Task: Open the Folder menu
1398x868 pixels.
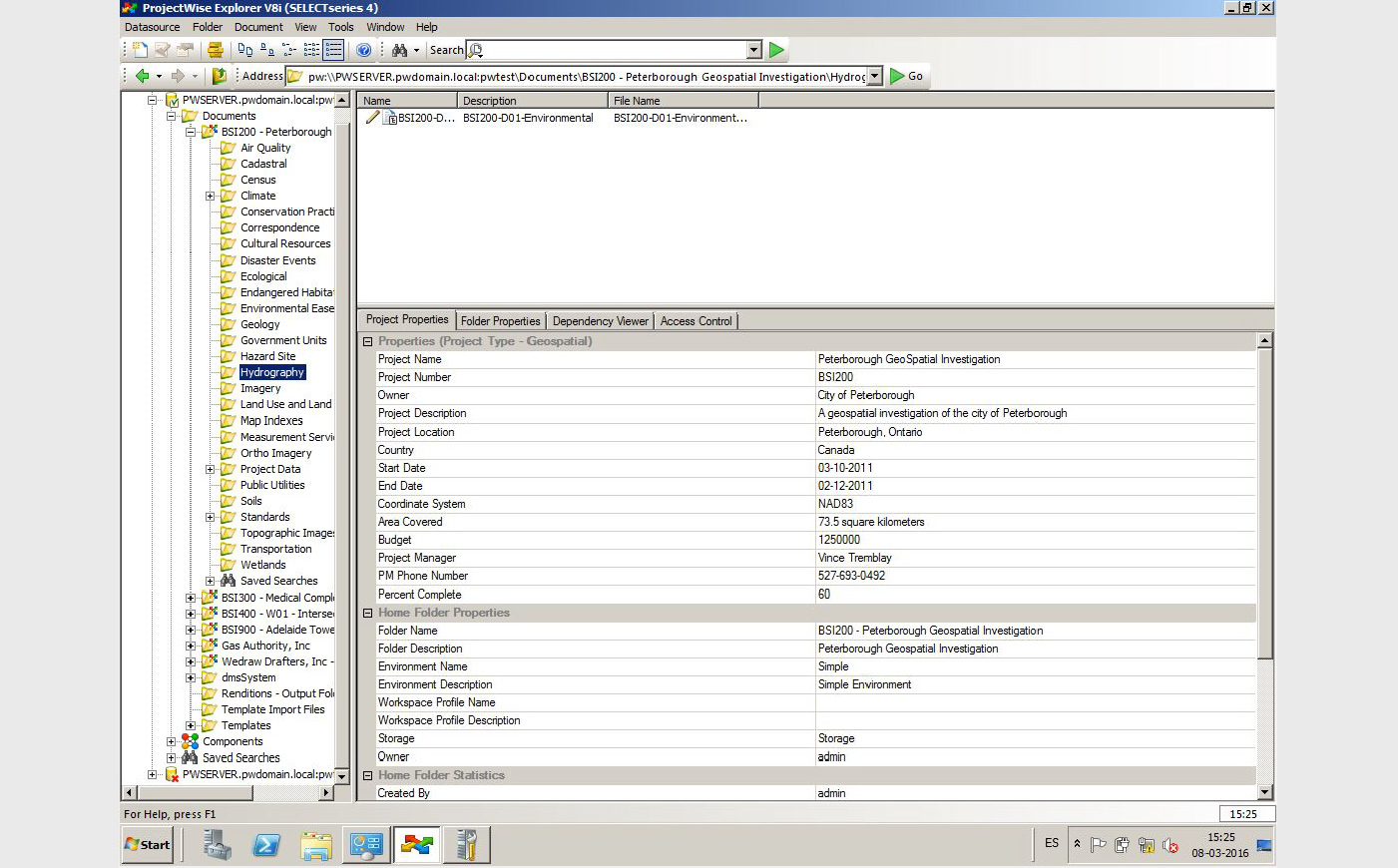Action: pos(208,27)
